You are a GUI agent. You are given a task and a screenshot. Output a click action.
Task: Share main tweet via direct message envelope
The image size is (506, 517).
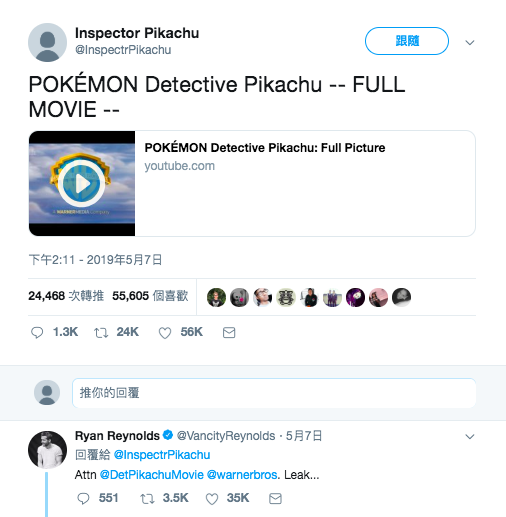click(x=229, y=332)
